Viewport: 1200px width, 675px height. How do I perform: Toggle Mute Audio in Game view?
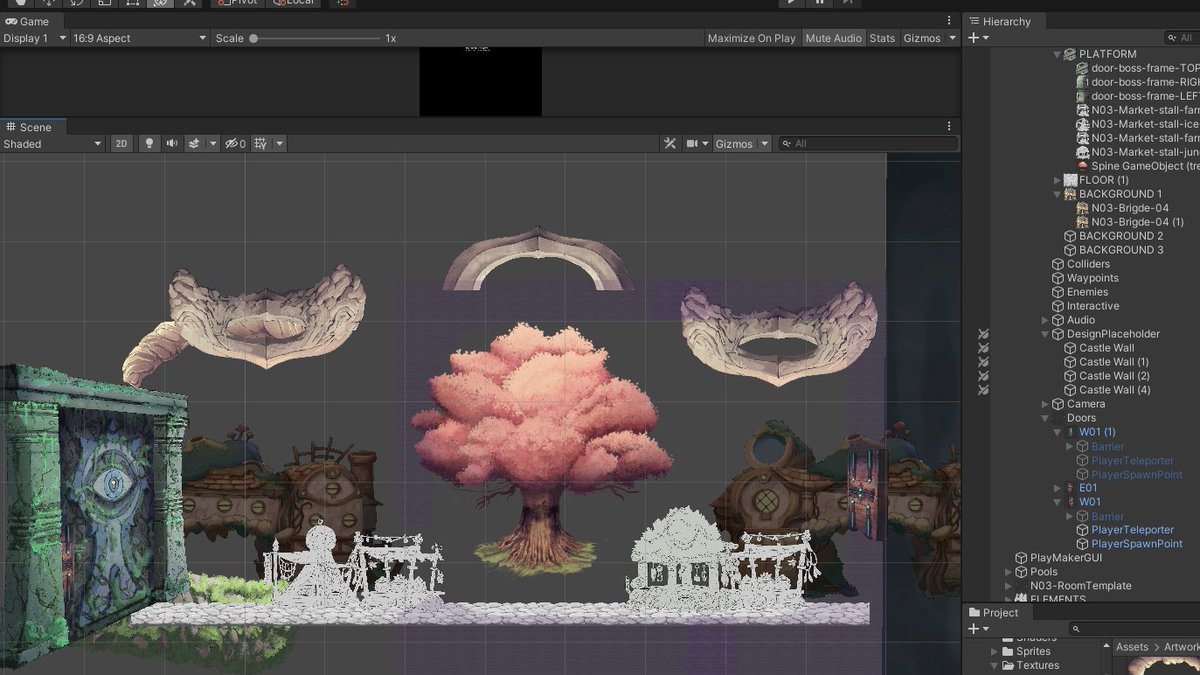[833, 38]
